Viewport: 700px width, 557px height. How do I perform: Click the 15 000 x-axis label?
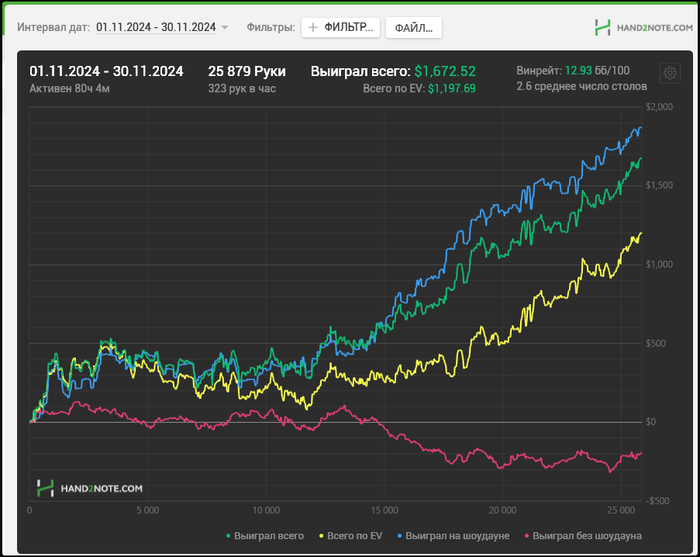coord(384,510)
